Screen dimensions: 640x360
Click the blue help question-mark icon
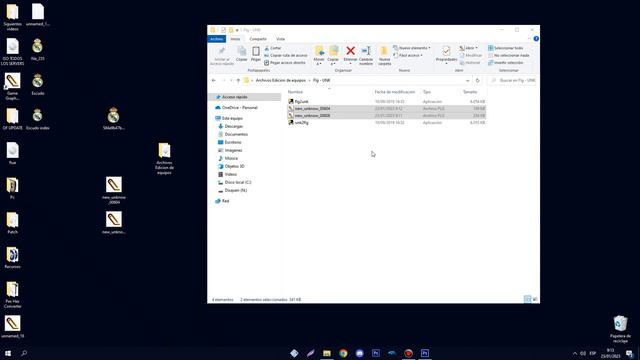(x=536, y=39)
